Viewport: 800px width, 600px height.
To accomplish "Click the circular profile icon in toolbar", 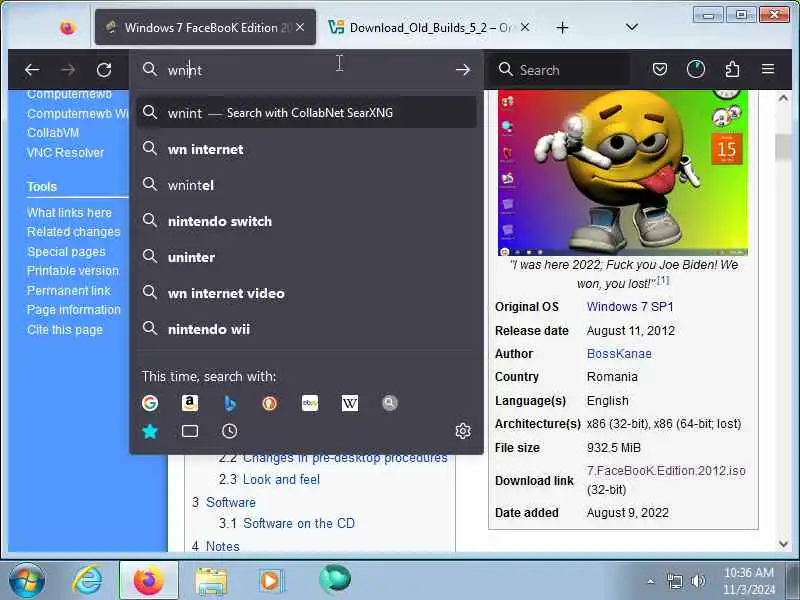I will click(x=696, y=69).
